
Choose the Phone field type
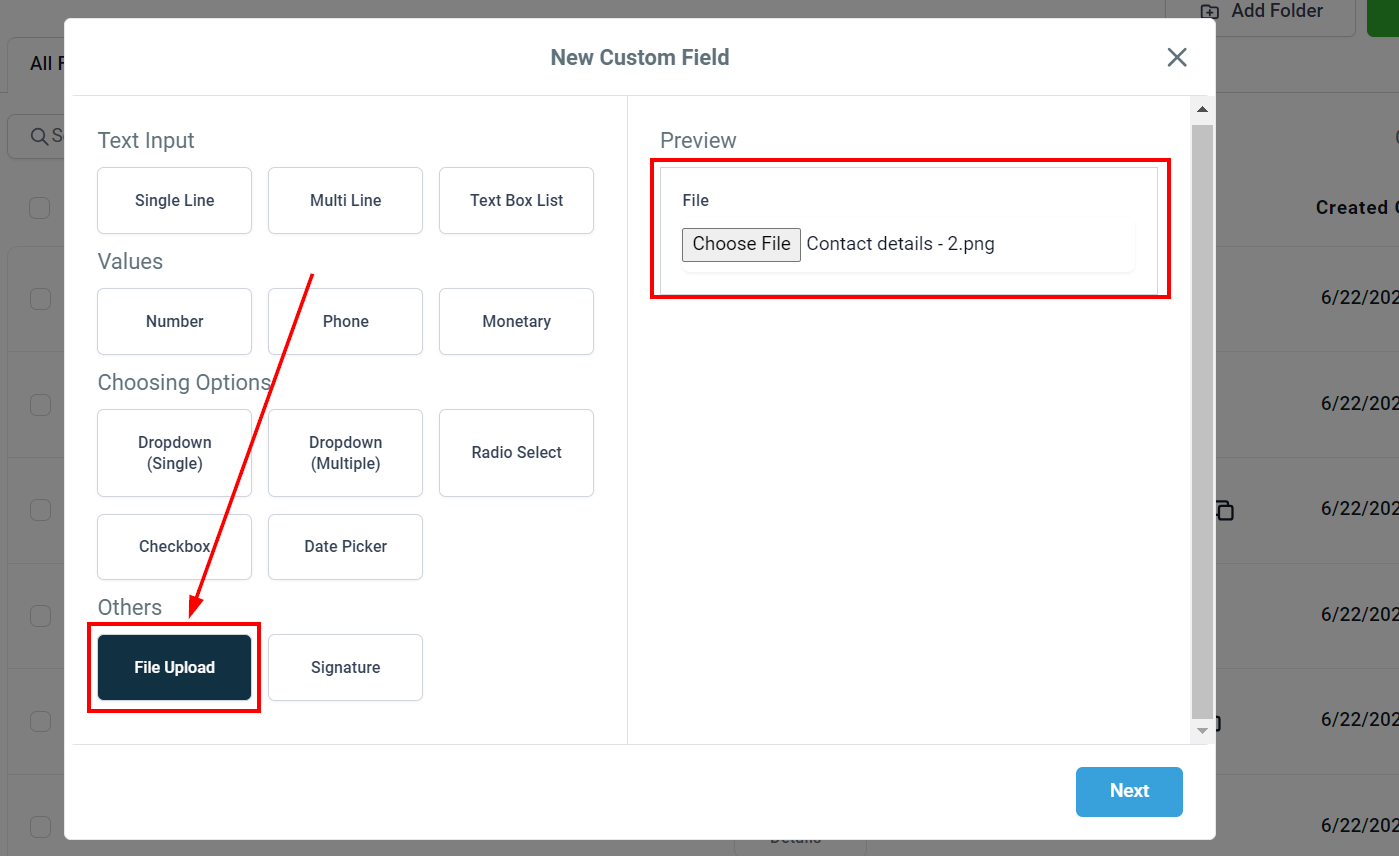(x=345, y=321)
